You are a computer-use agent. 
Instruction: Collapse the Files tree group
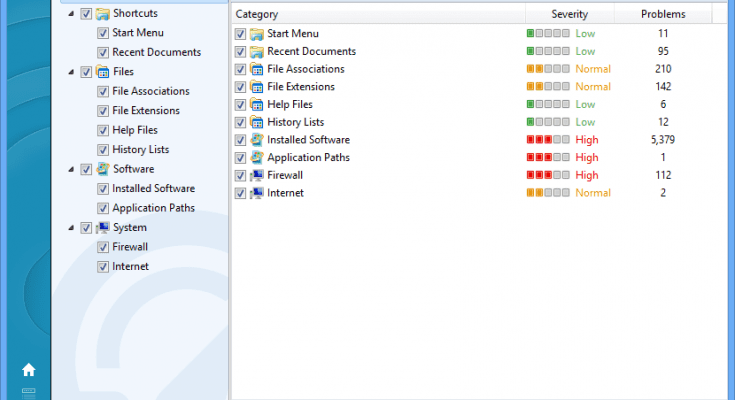tap(69, 72)
